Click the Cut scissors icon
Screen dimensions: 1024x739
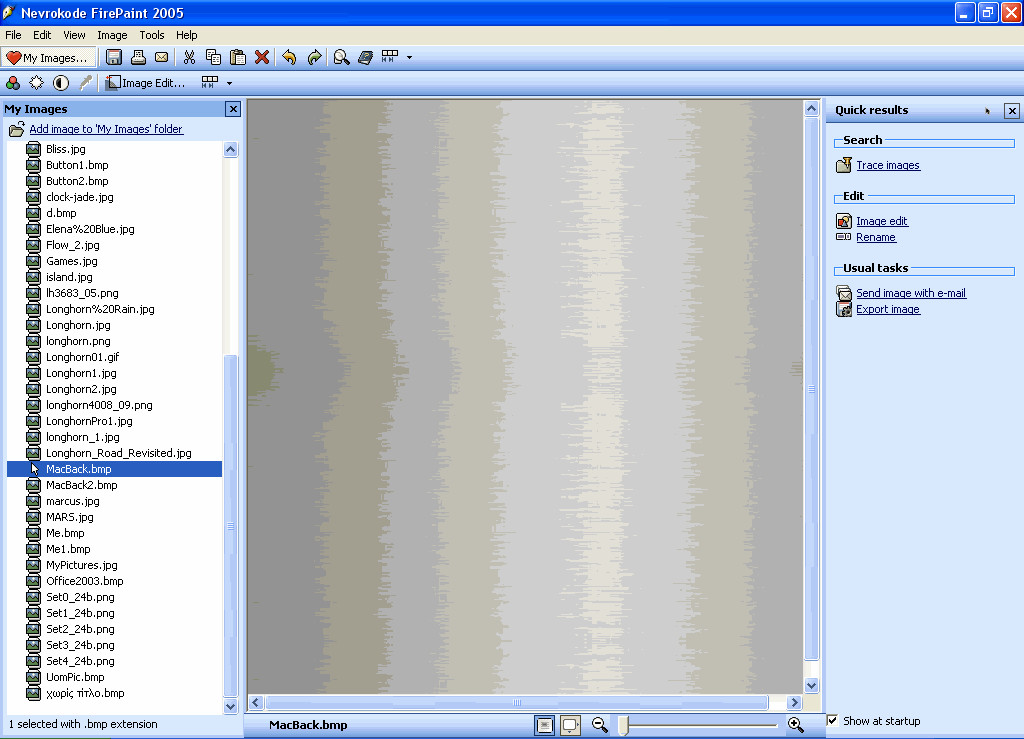tap(189, 57)
